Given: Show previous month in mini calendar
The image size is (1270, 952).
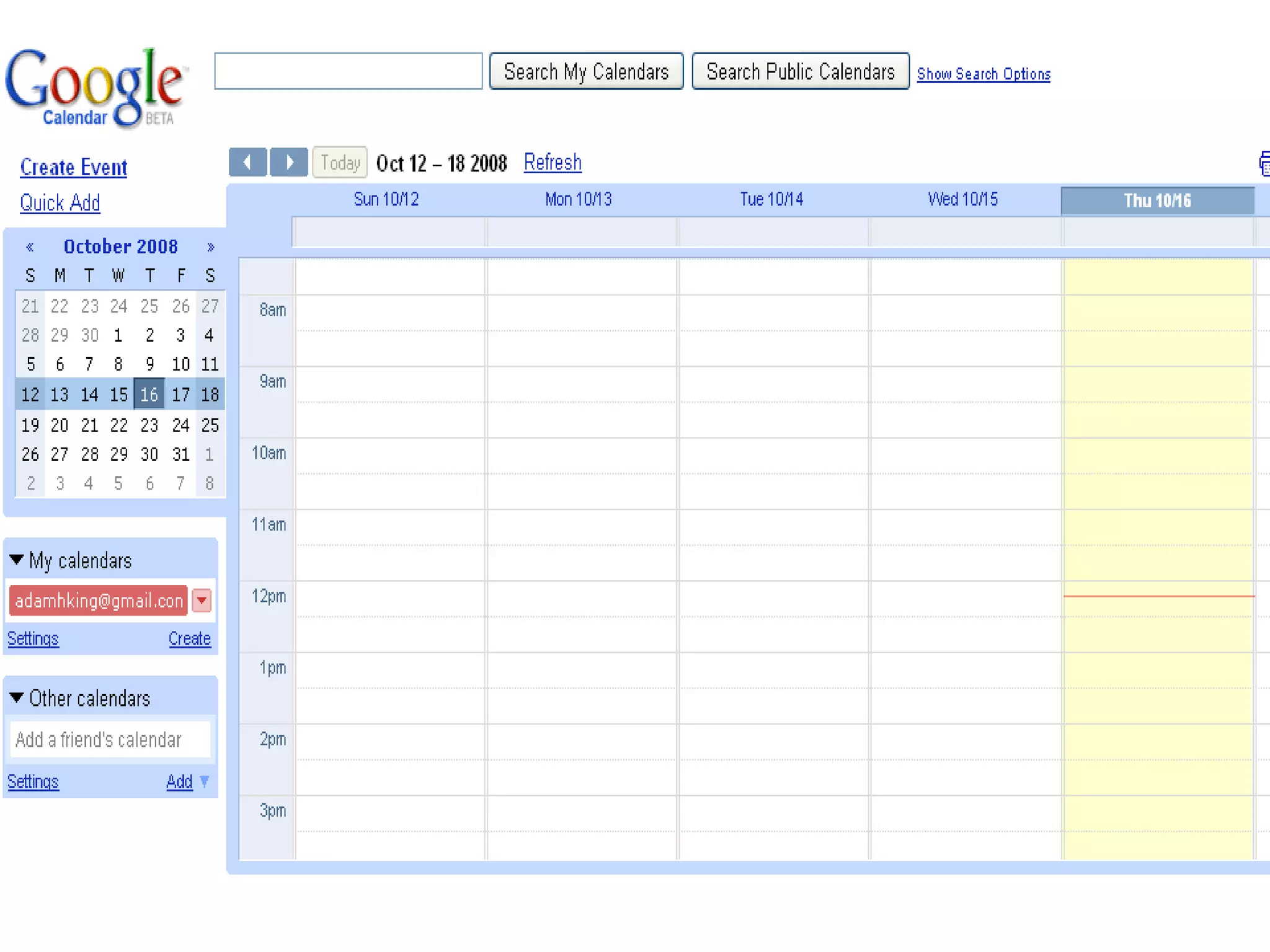Looking at the screenshot, I should click(30, 247).
